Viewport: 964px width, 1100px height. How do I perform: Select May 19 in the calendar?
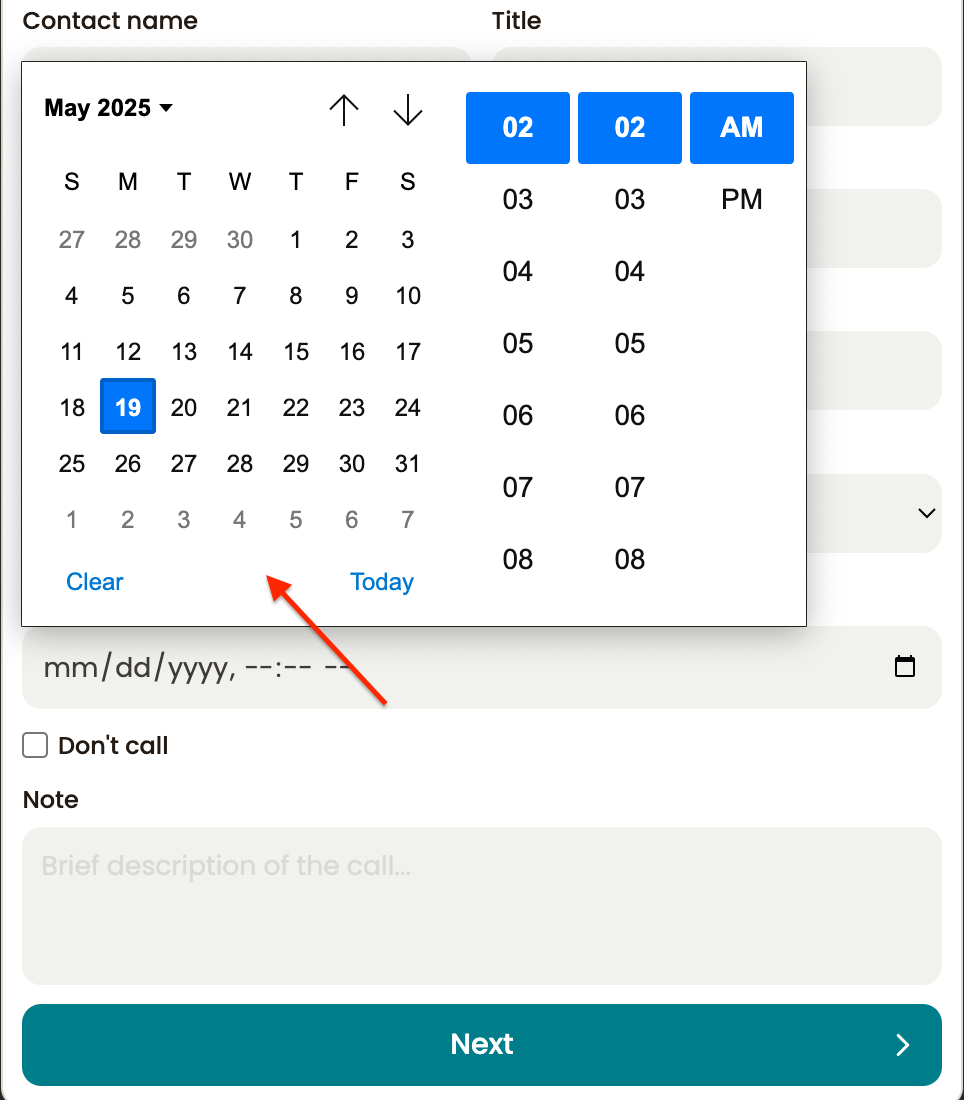tap(128, 407)
